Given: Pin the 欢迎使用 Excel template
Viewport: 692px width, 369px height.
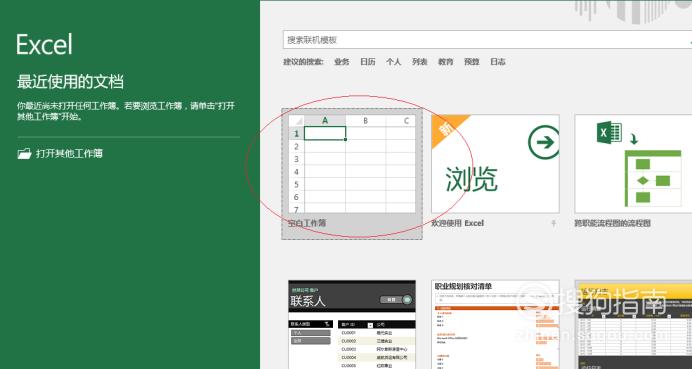Looking at the screenshot, I should tap(553, 224).
